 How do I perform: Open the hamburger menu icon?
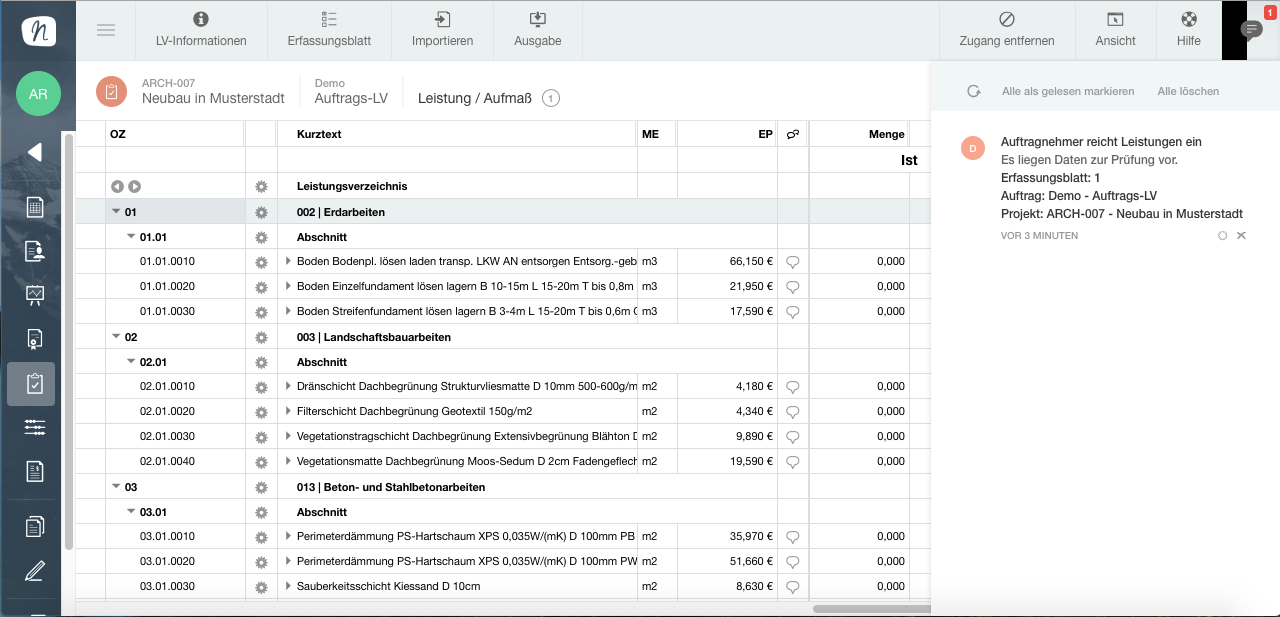pyautogui.click(x=106, y=29)
